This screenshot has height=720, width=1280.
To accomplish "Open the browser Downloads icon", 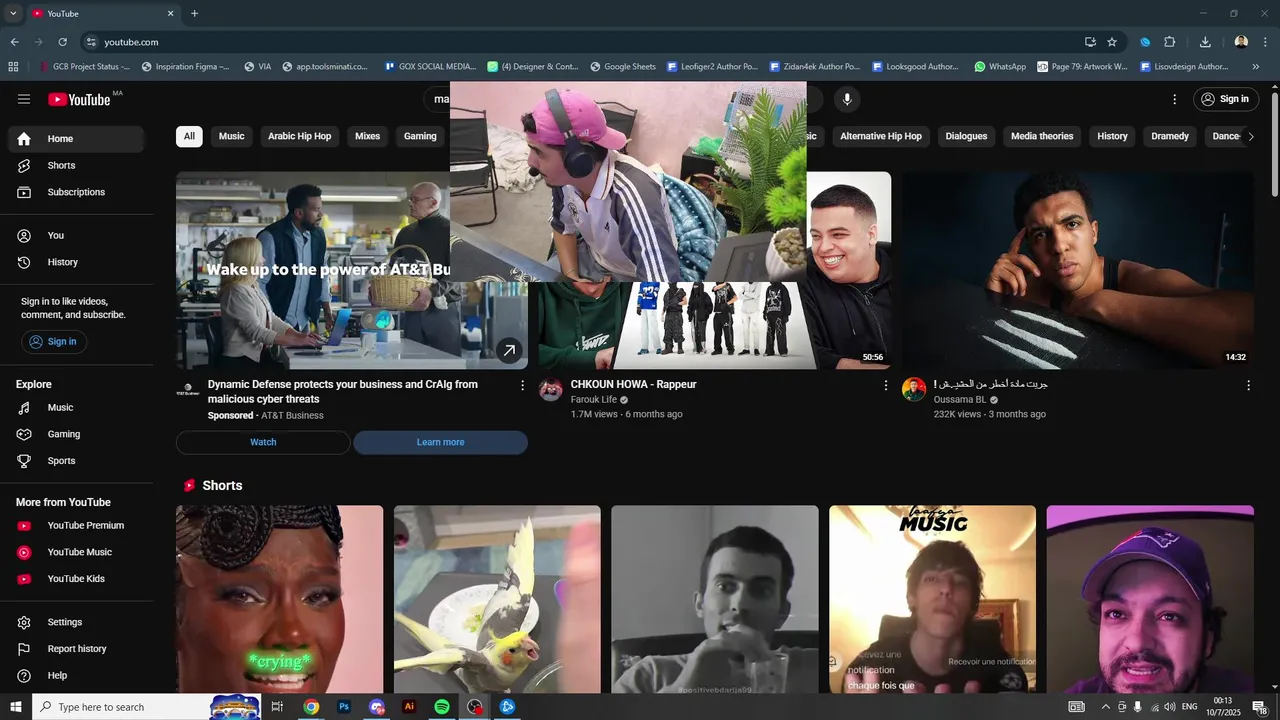I will 1205,42.
